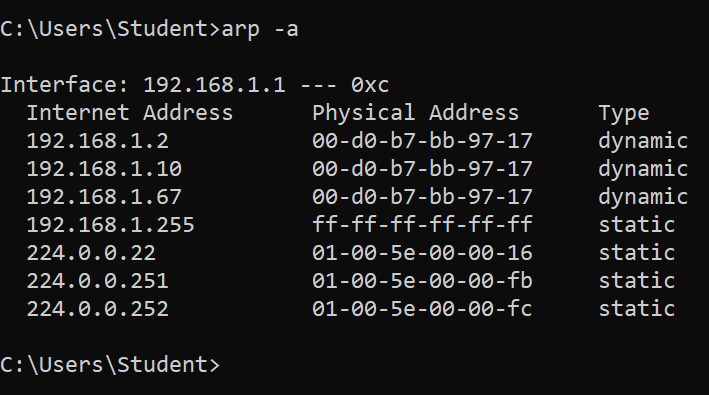
Task: Click multicast address 224.0.0.251
Action: click(98, 281)
